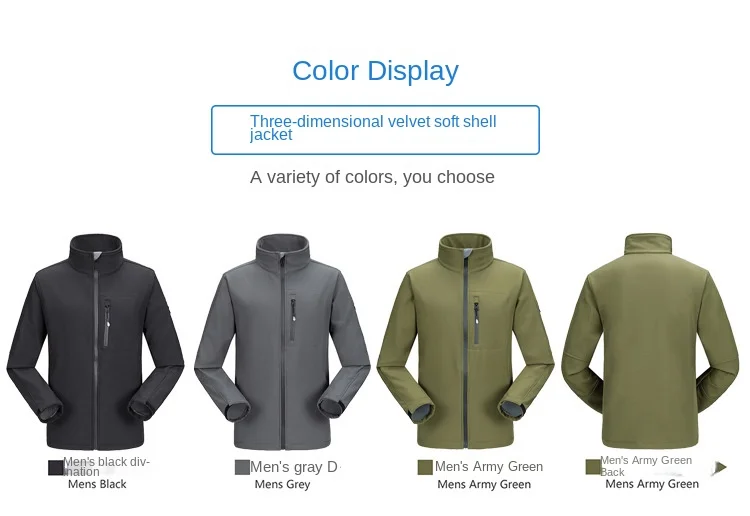Click 'Mens Army Green' under back-view jacket

pos(652,483)
